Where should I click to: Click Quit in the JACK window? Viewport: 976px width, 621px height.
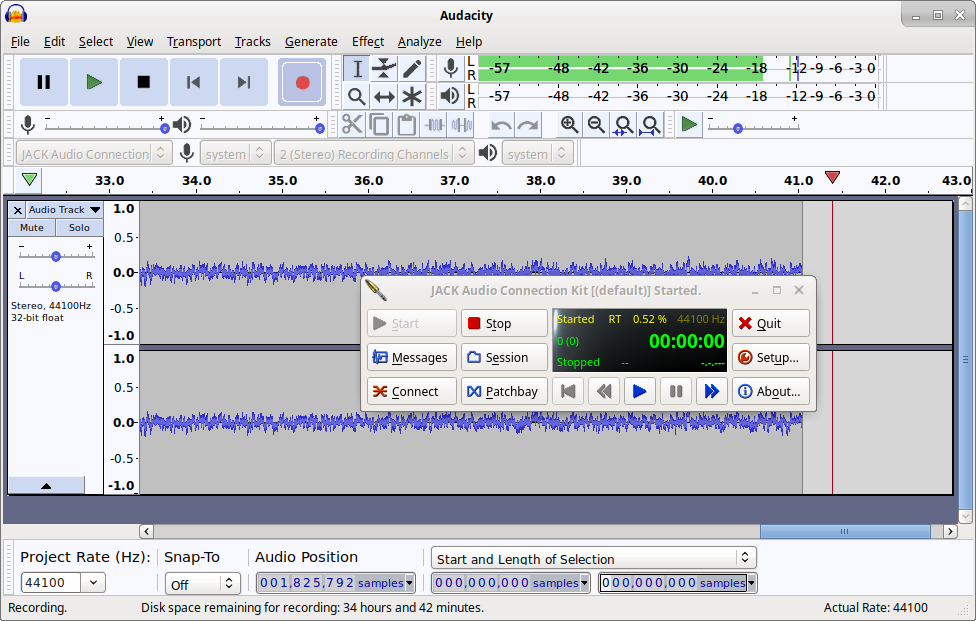(771, 323)
